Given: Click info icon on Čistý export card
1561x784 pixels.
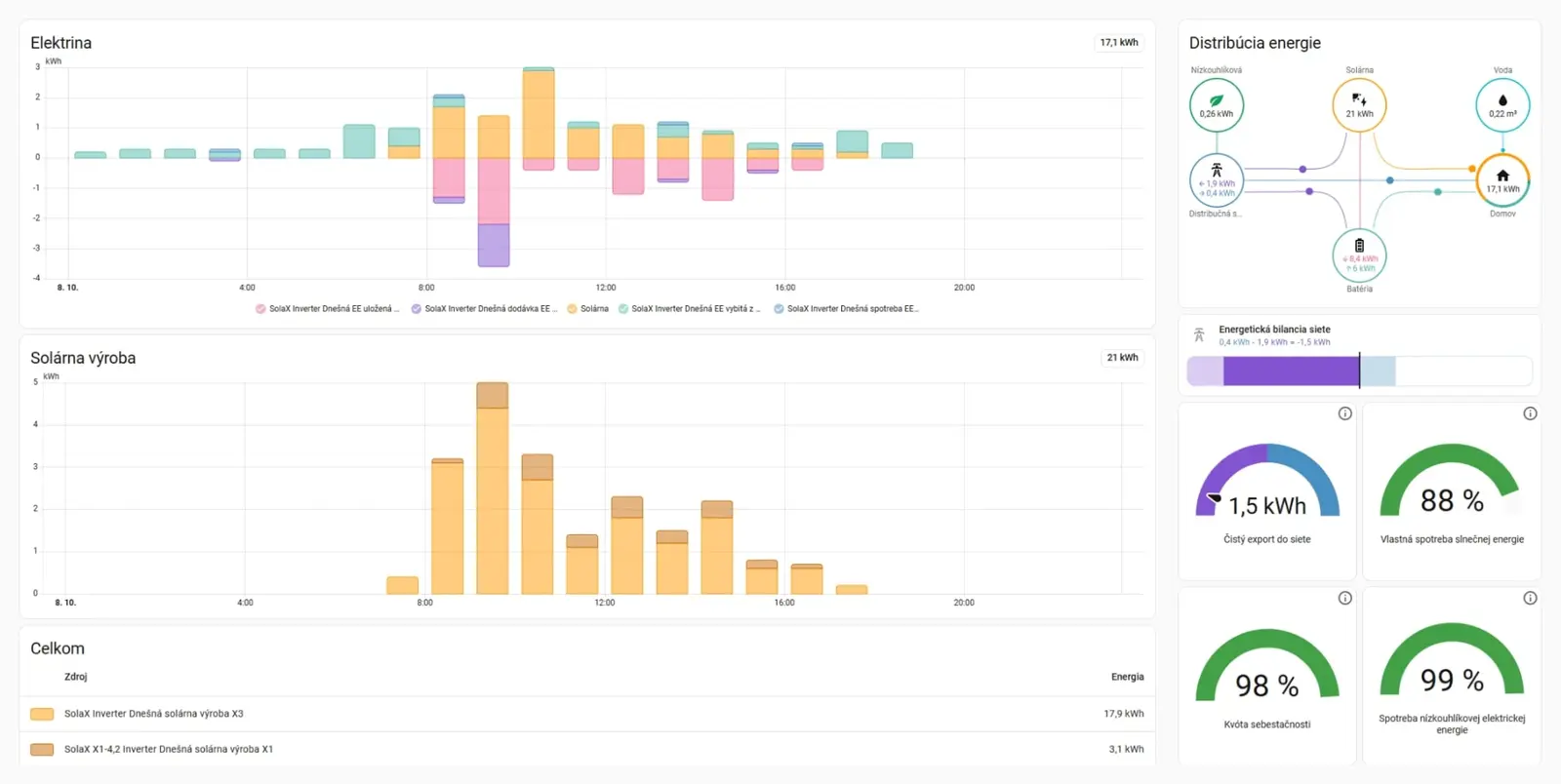Looking at the screenshot, I should pyautogui.click(x=1344, y=413).
